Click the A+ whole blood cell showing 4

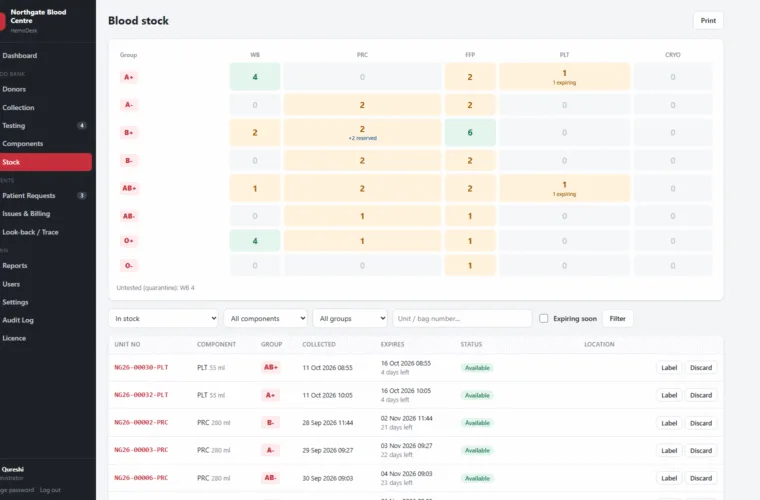(255, 77)
